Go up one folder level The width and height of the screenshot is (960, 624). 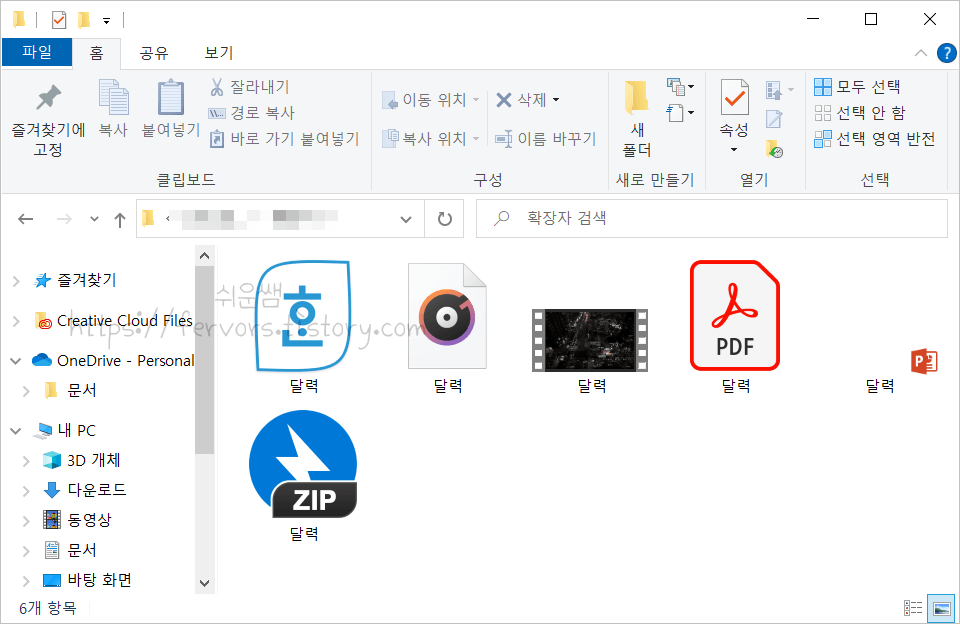click(120, 219)
